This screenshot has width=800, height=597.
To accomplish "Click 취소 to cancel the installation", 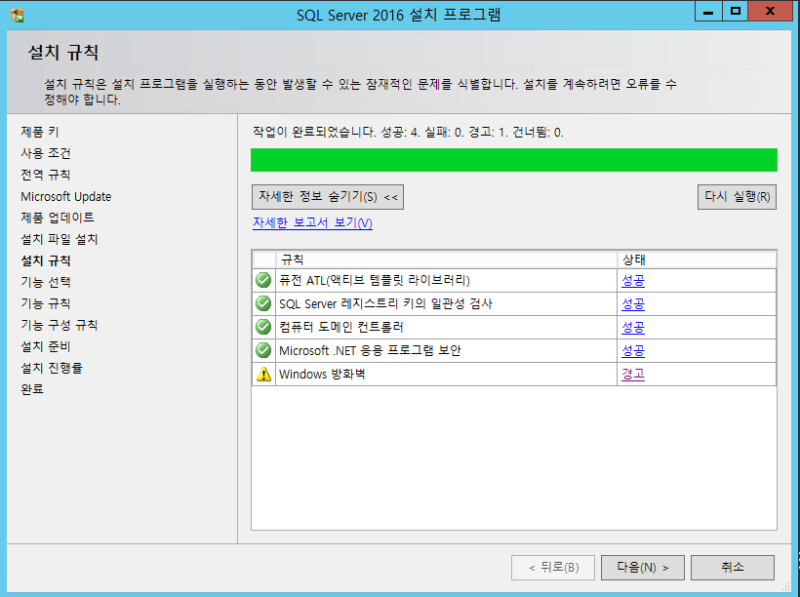I will (x=732, y=567).
